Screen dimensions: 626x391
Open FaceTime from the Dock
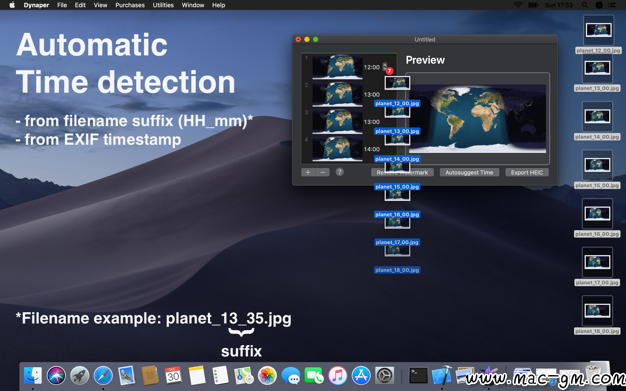(x=314, y=375)
